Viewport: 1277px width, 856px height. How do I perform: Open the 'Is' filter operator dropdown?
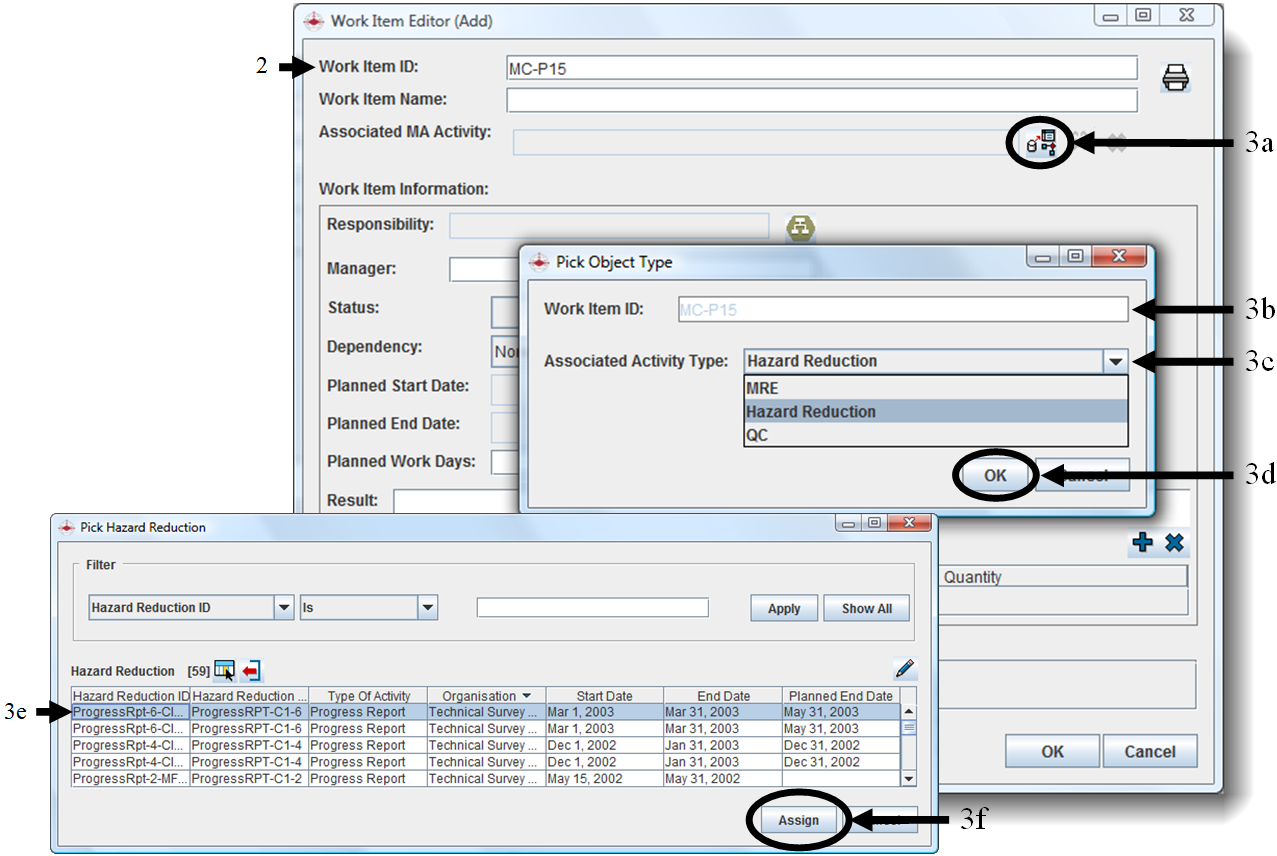point(428,607)
